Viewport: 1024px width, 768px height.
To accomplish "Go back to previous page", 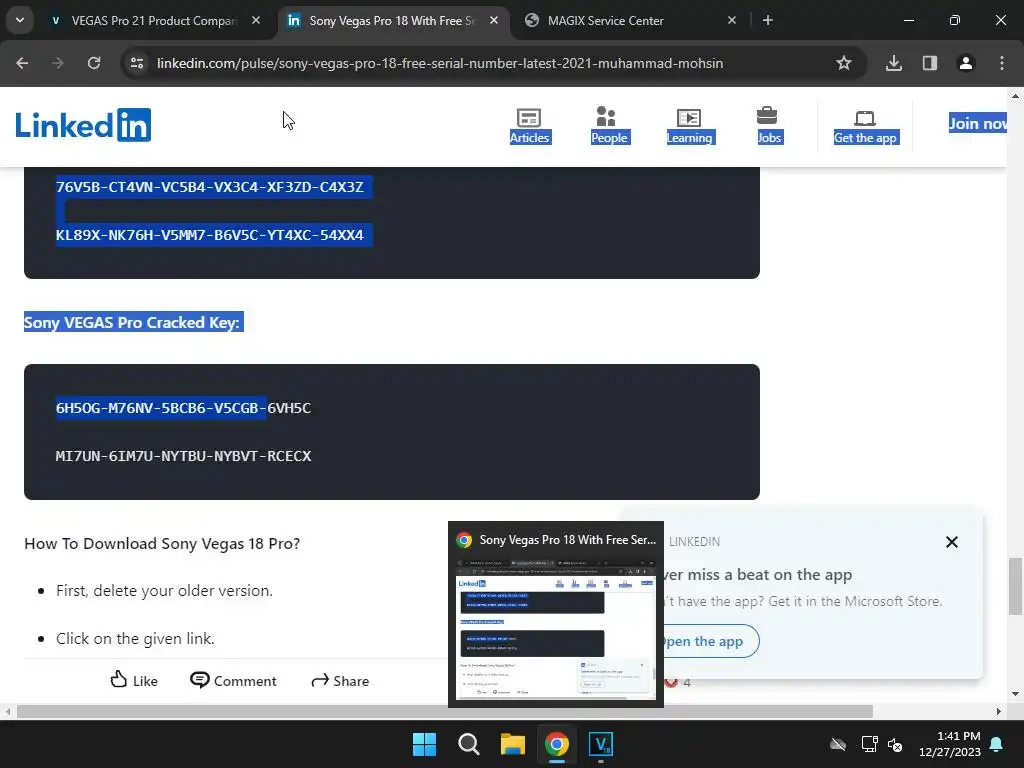I will point(22,63).
